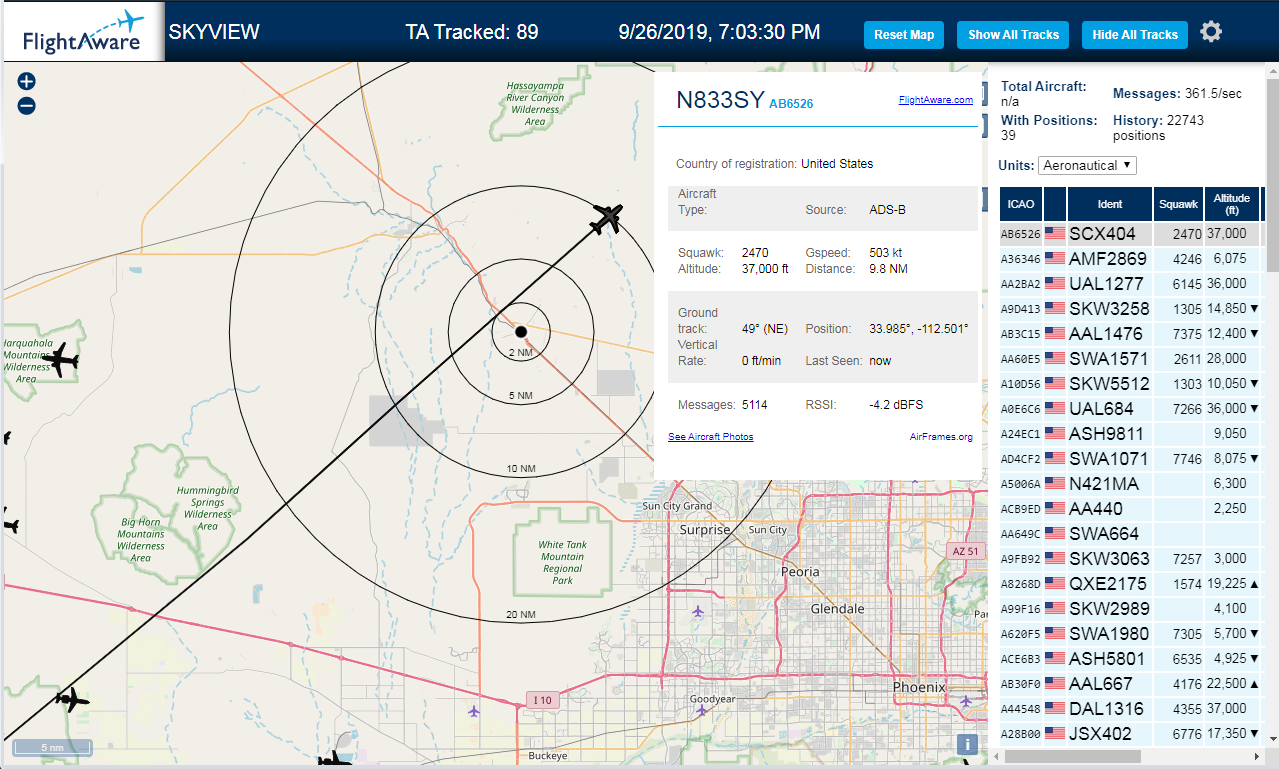Click the US flag in SKW3063 row
The width and height of the screenshot is (1279, 769).
1055,558
